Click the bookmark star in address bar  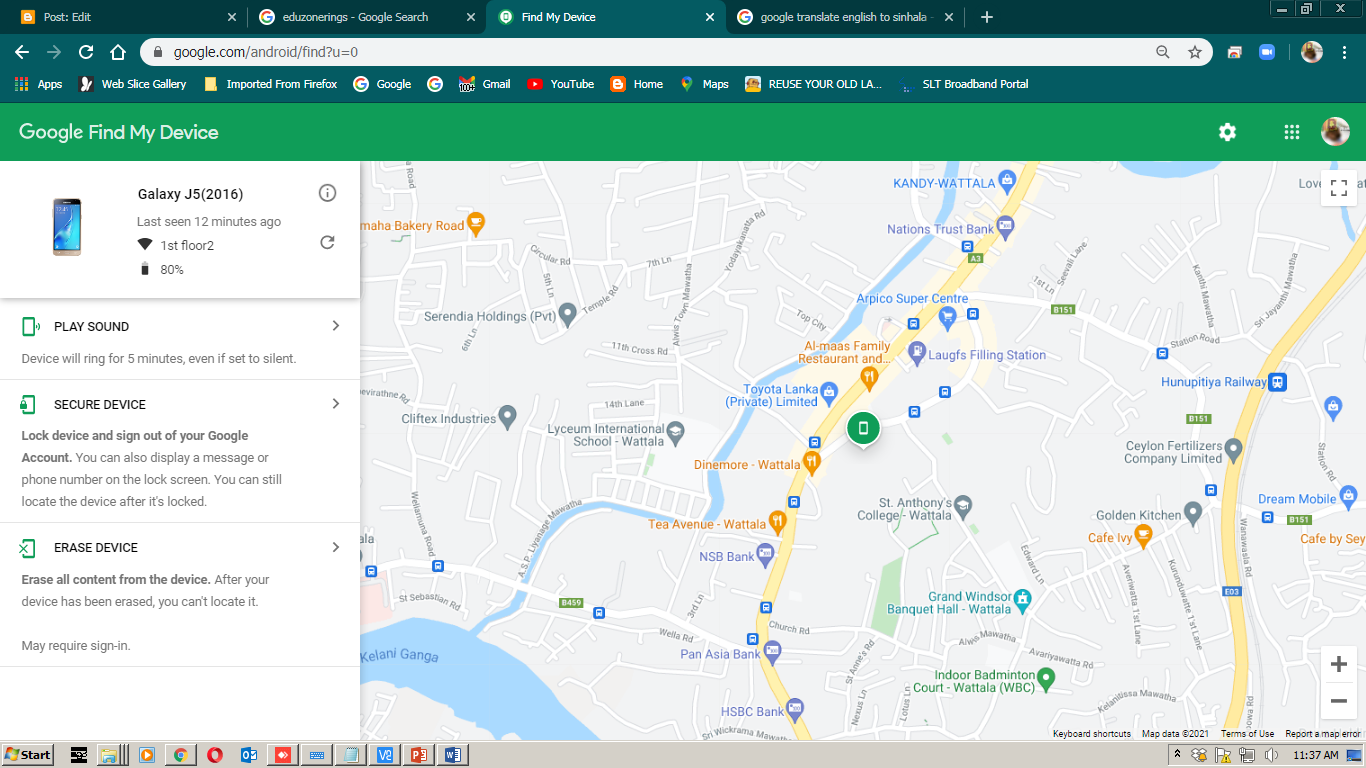coord(1195,50)
